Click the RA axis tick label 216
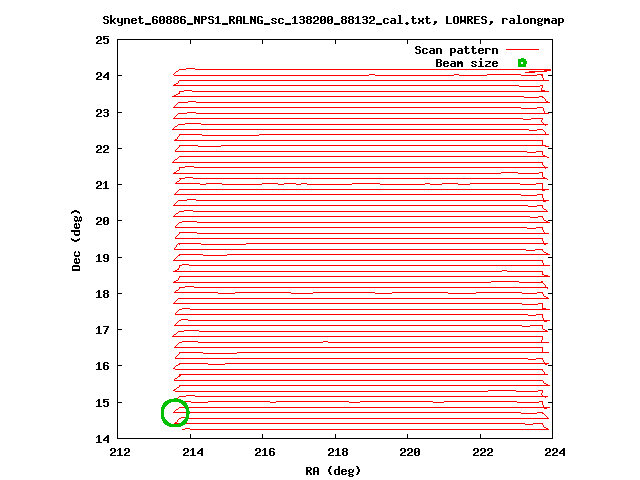640x480 pixels. [x=265, y=452]
